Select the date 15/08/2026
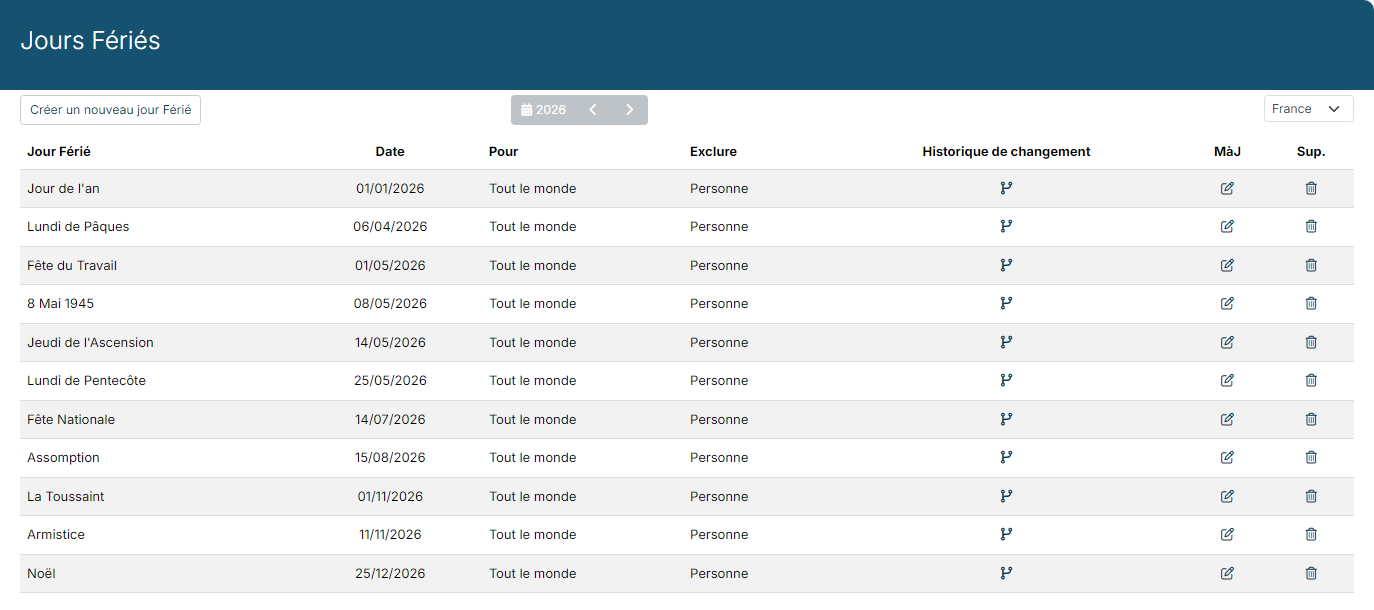The image size is (1374, 610). [390, 457]
